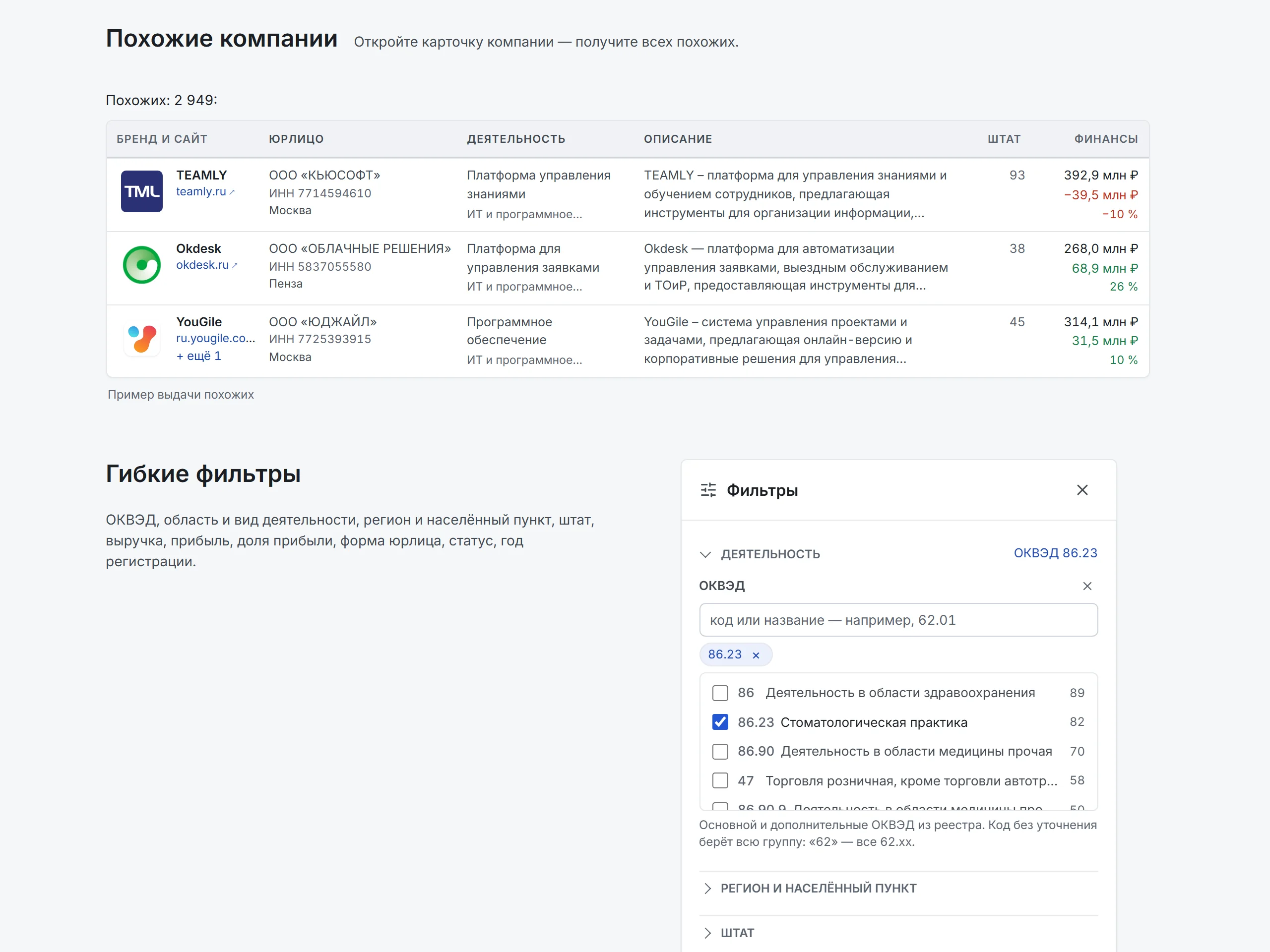Image resolution: width=1270 pixels, height=952 pixels.
Task: Click the ФИНАНСЫ column header
Action: coord(1106,139)
